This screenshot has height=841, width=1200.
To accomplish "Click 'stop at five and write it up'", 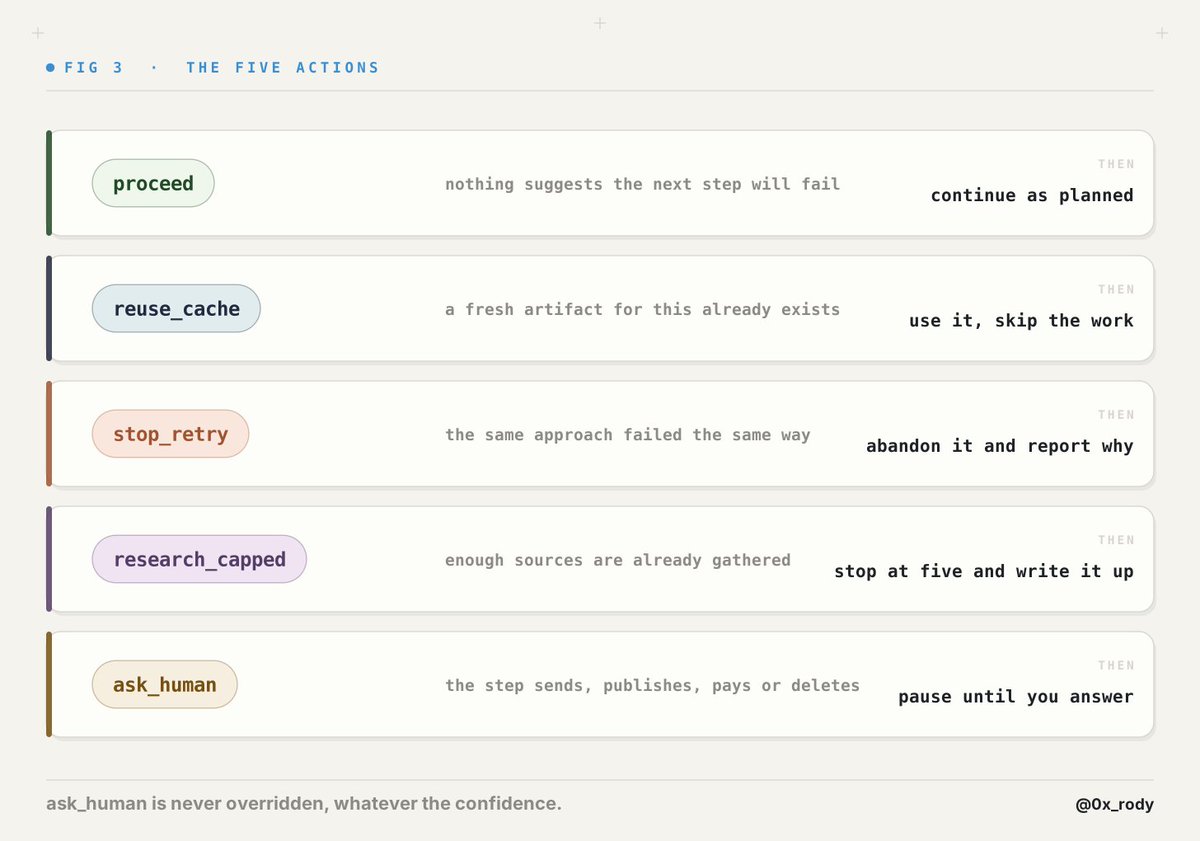I will pyautogui.click(x=984, y=571).
